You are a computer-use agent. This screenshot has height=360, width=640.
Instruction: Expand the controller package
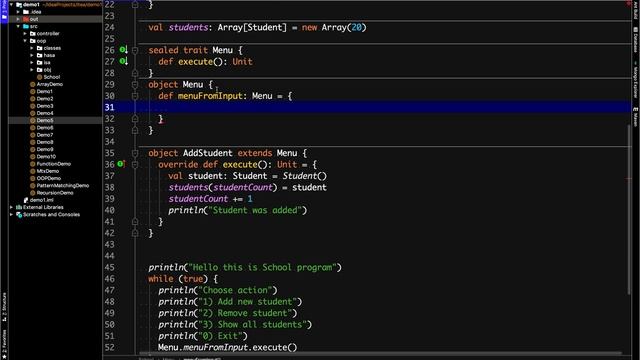[x=25, y=33]
